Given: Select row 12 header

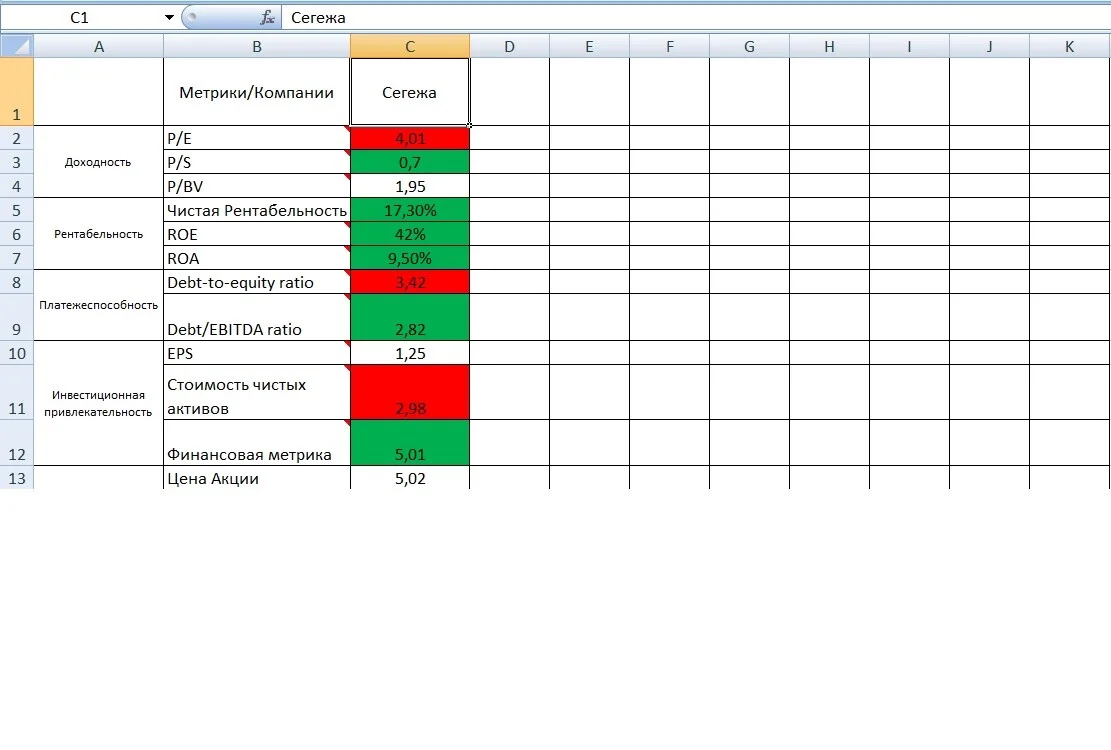Looking at the screenshot, I should click(17, 443).
